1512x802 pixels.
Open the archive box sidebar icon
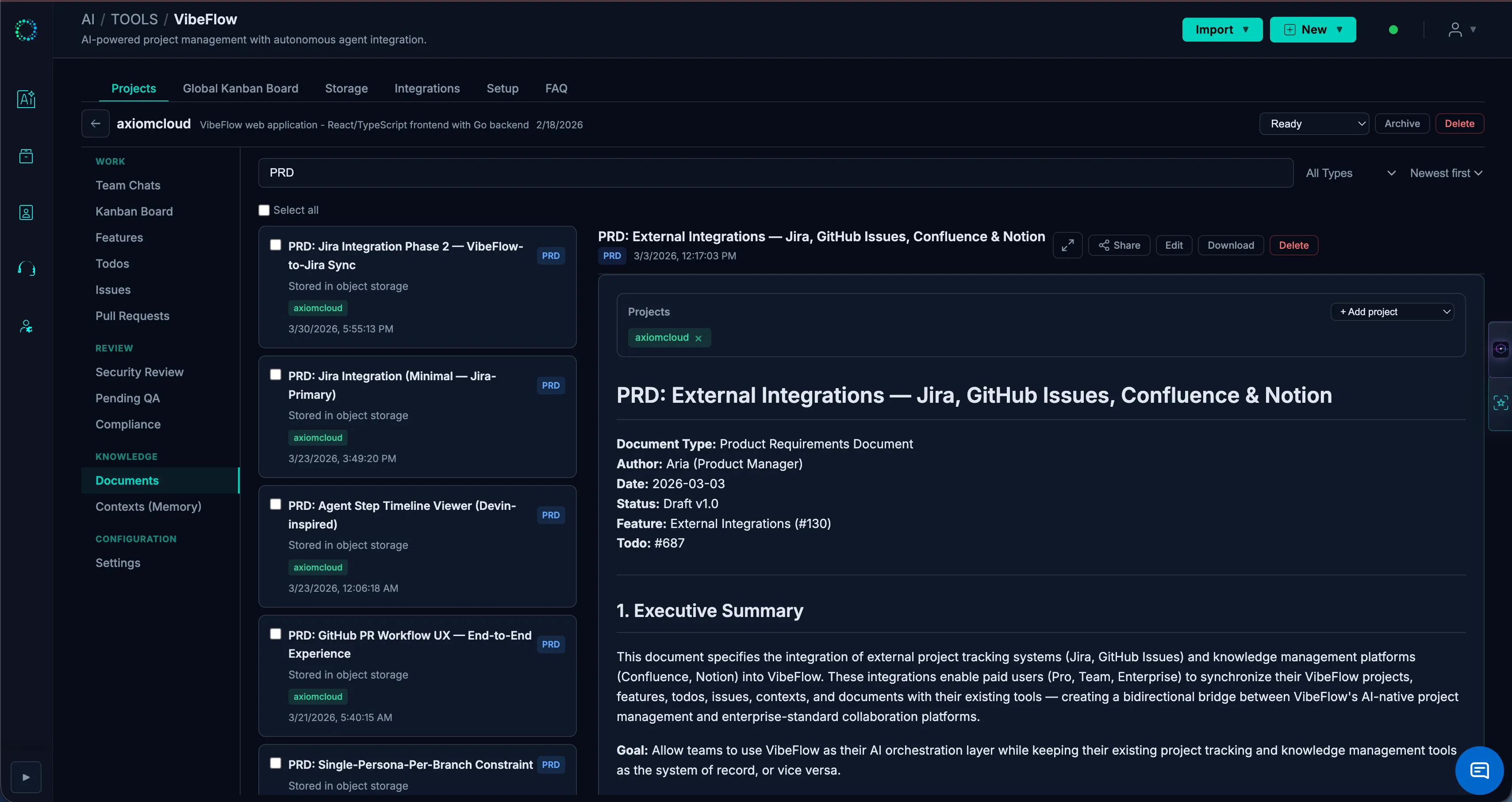point(26,156)
